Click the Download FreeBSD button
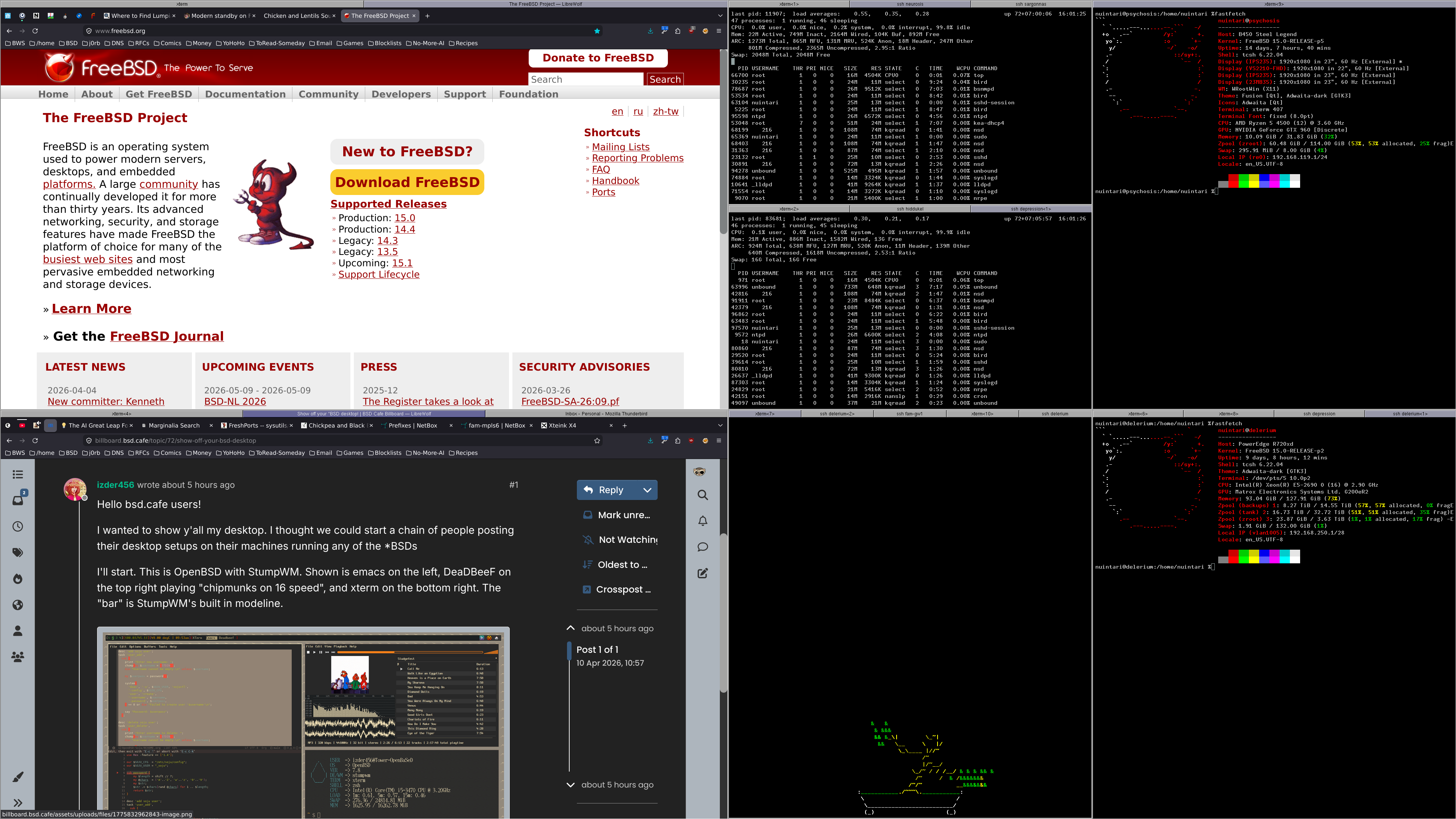This screenshot has width=1456, height=819. pyautogui.click(x=407, y=182)
